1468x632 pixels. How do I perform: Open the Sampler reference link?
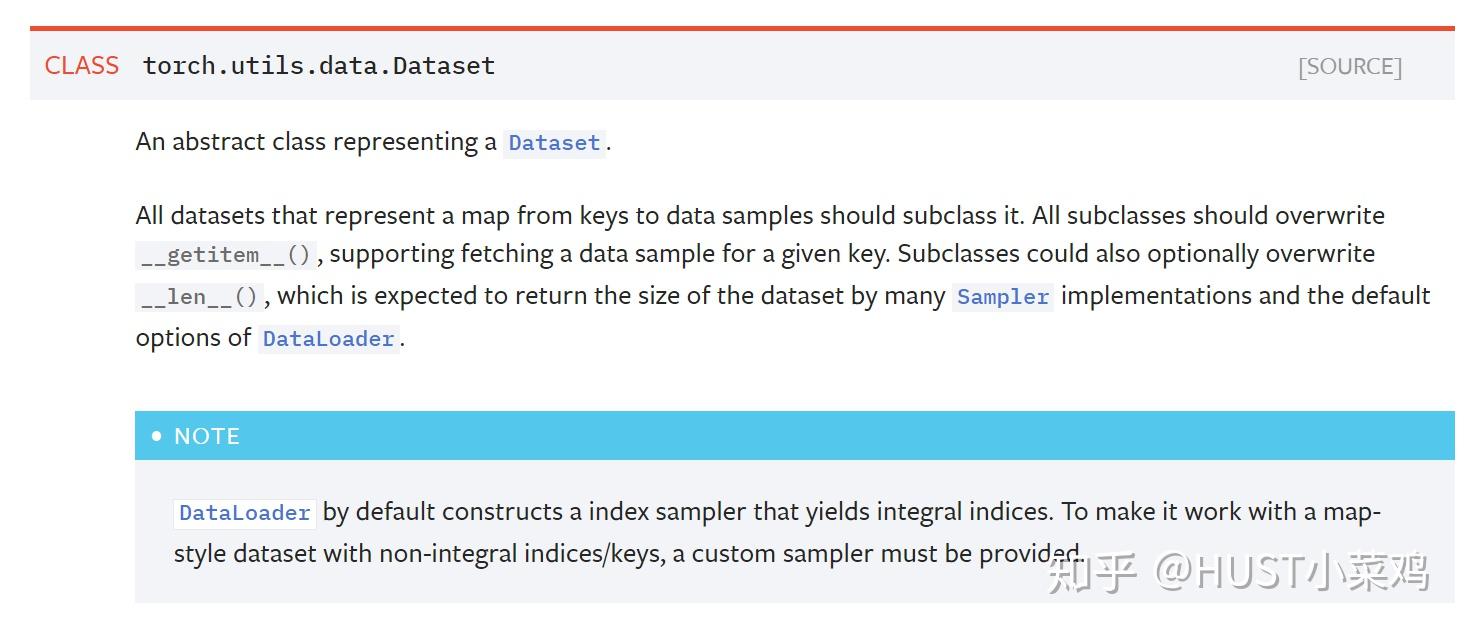pyautogui.click(x=1003, y=297)
